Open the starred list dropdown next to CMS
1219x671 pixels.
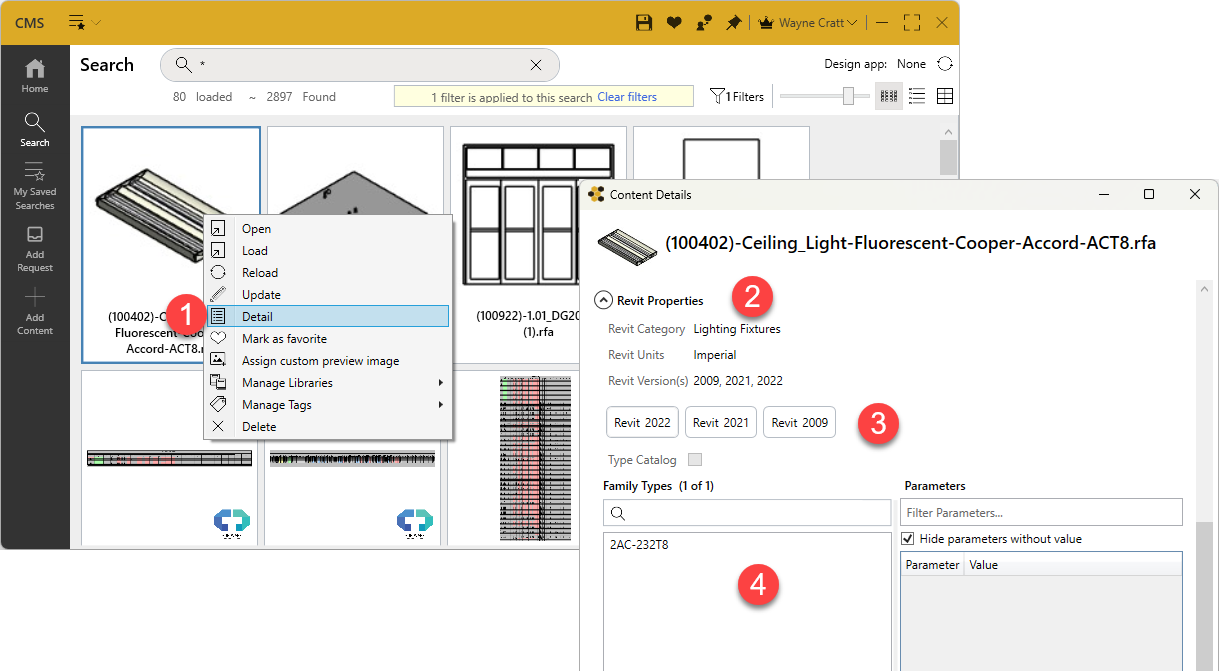coord(84,22)
